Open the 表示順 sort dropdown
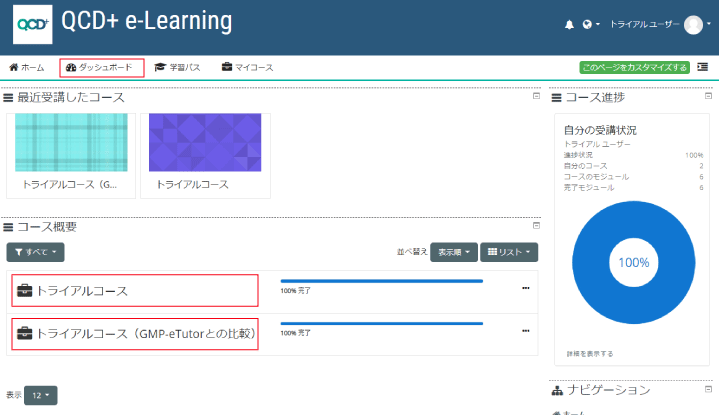This screenshot has width=719, height=415. (x=454, y=252)
